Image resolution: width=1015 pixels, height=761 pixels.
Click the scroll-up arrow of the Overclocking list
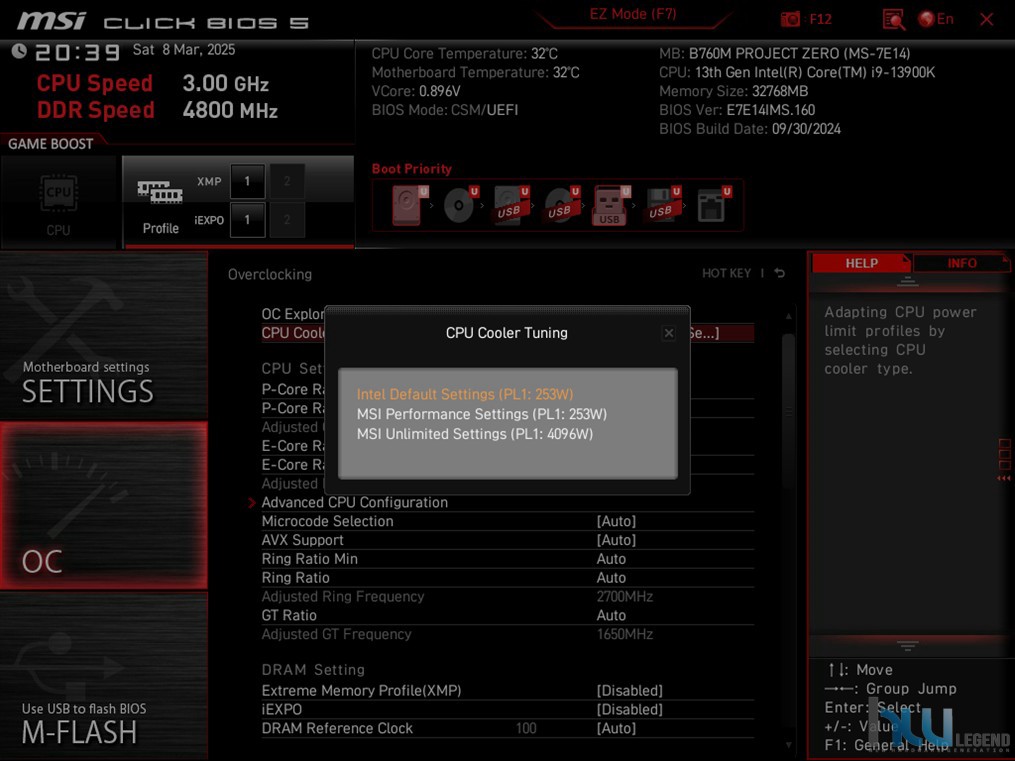[x=788, y=316]
